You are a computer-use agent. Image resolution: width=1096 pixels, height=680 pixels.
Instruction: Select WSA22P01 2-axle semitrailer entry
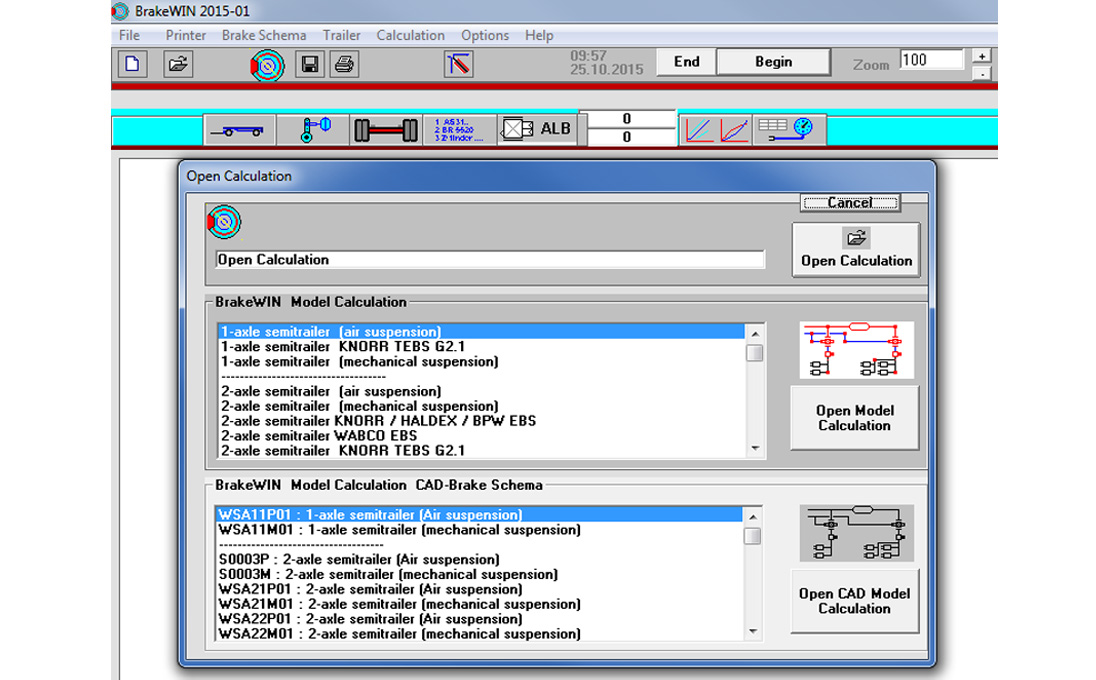coord(479,619)
